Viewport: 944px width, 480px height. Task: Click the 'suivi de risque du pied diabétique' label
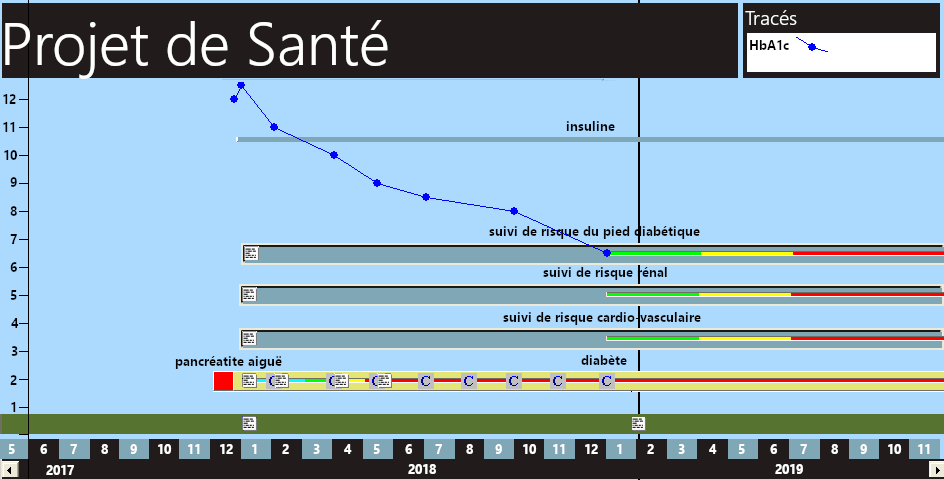click(x=594, y=232)
